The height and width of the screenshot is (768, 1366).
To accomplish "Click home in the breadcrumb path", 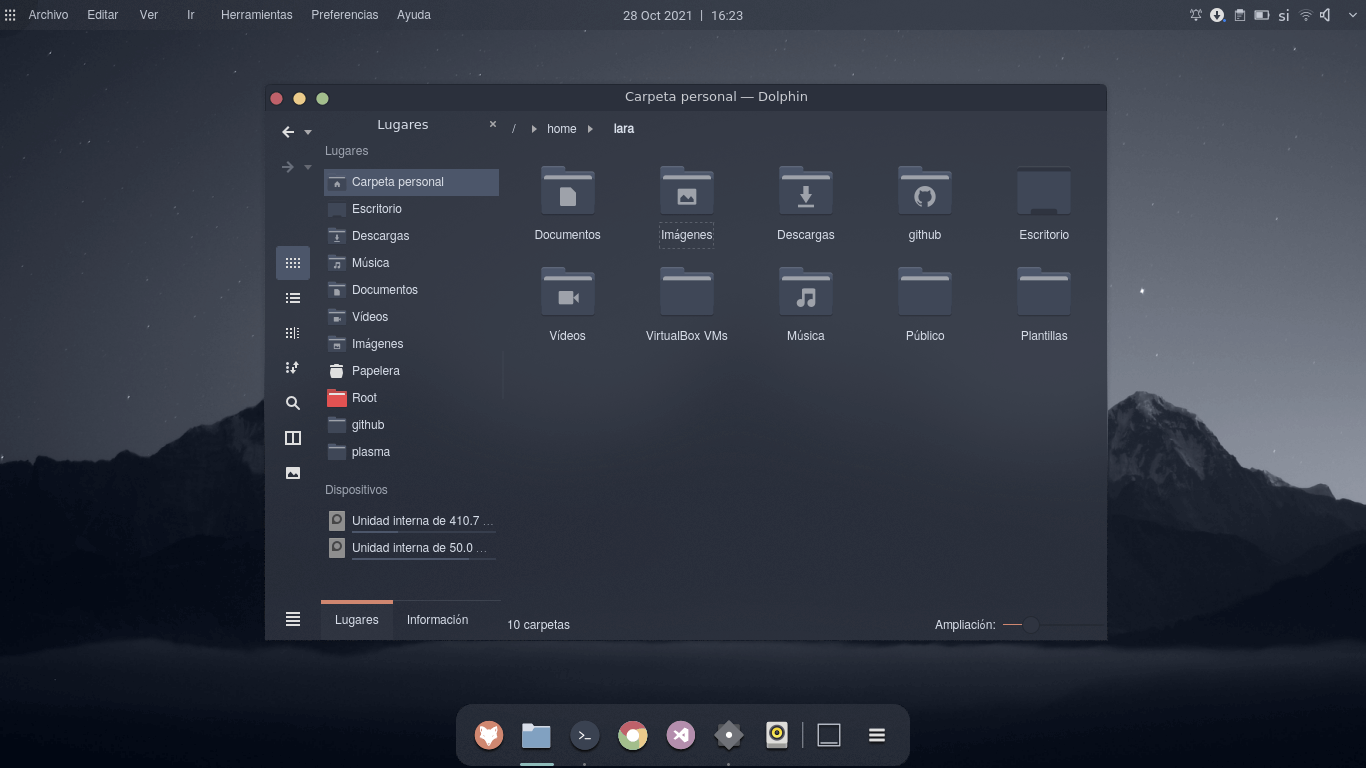I will pos(561,129).
